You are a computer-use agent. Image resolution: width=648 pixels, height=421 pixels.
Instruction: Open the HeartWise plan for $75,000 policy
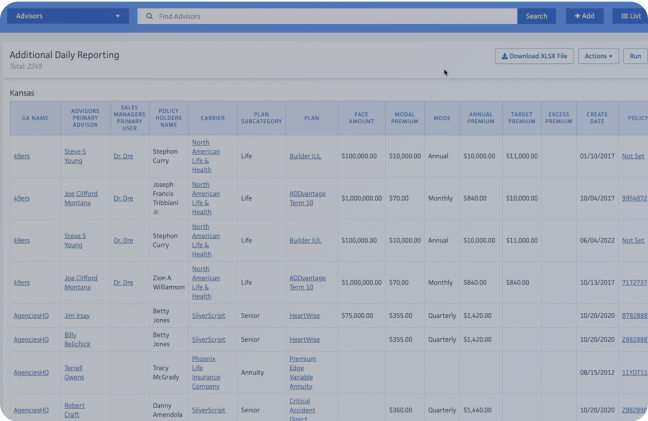[304, 314]
